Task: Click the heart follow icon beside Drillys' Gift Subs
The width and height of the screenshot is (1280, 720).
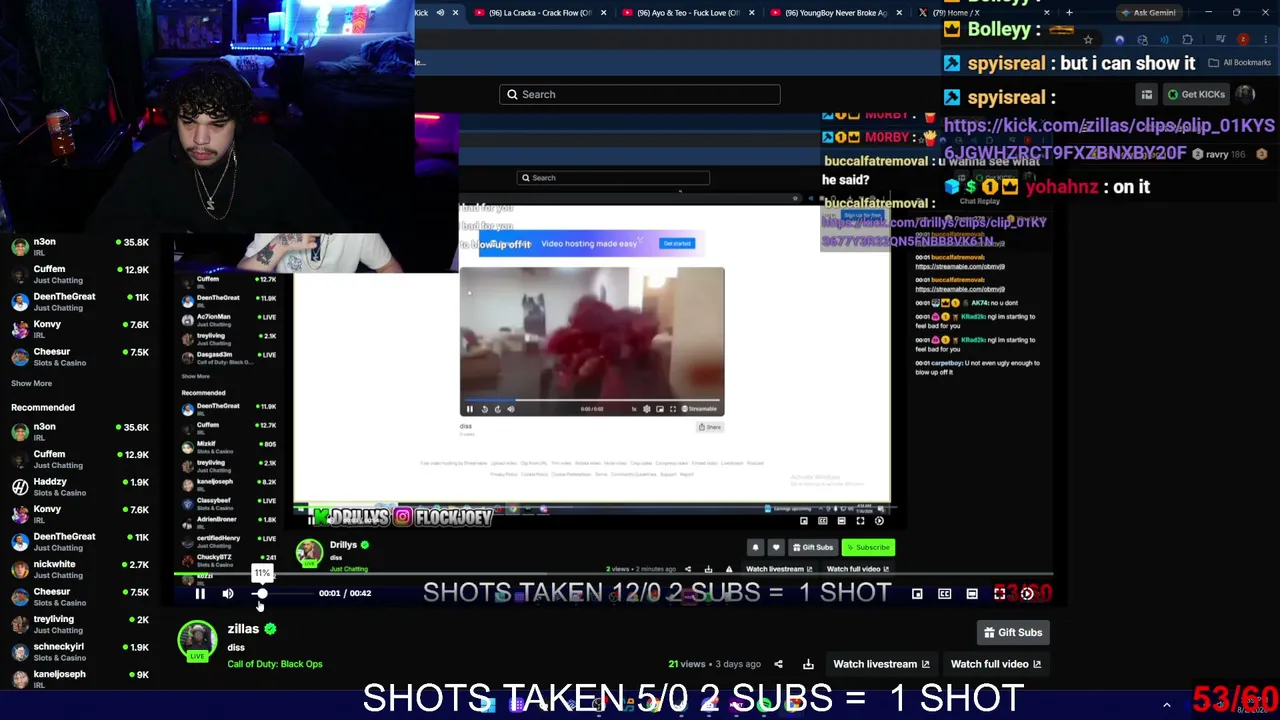Action: pos(775,547)
